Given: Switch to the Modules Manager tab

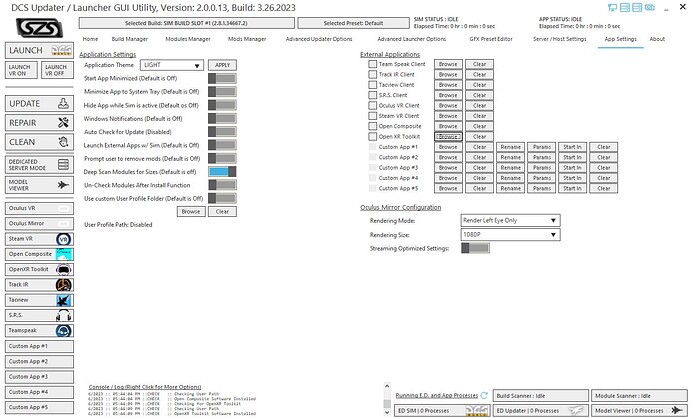Looking at the screenshot, I should [x=188, y=39].
